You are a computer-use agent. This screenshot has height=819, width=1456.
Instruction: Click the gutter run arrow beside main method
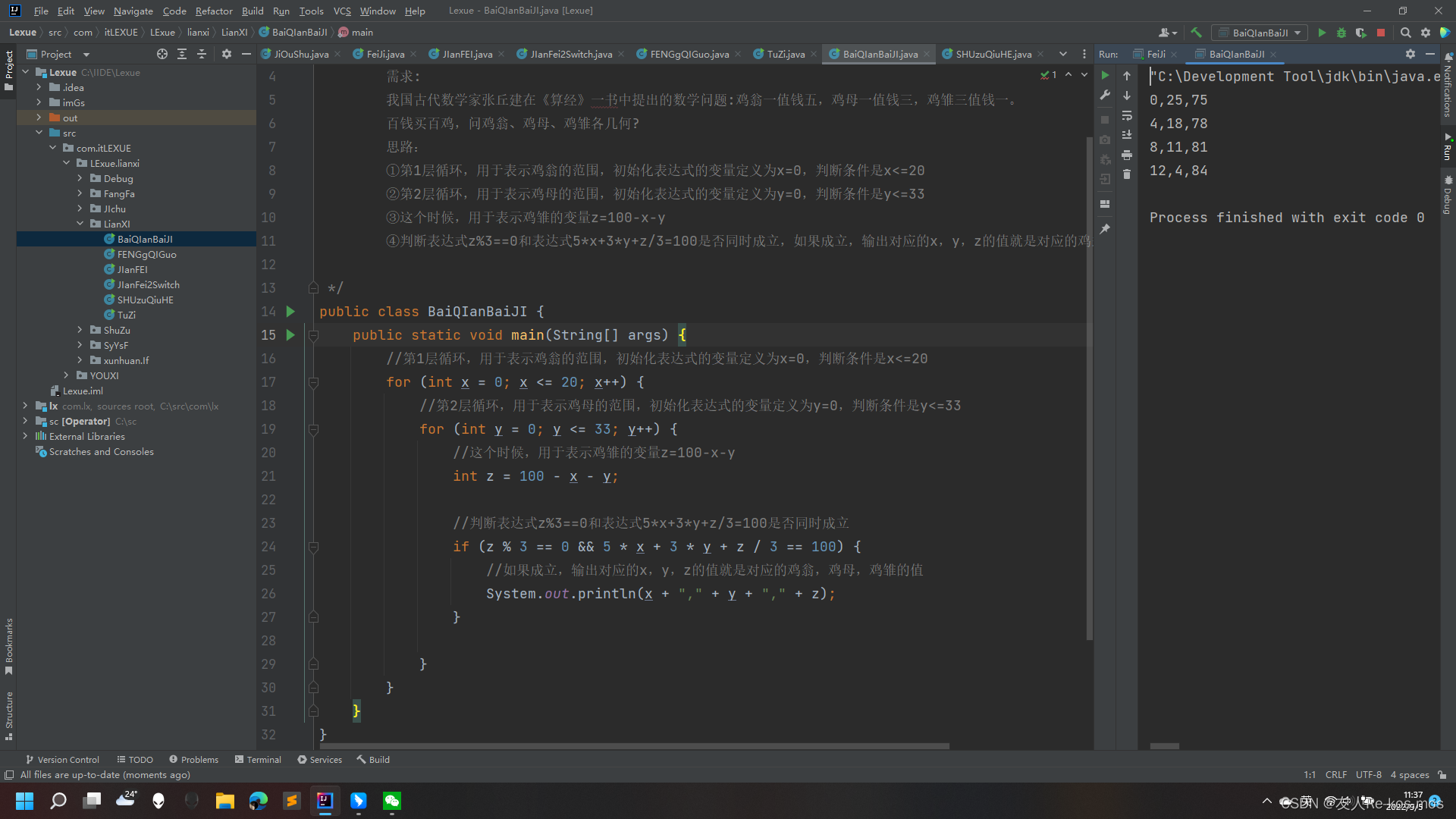[x=290, y=335]
